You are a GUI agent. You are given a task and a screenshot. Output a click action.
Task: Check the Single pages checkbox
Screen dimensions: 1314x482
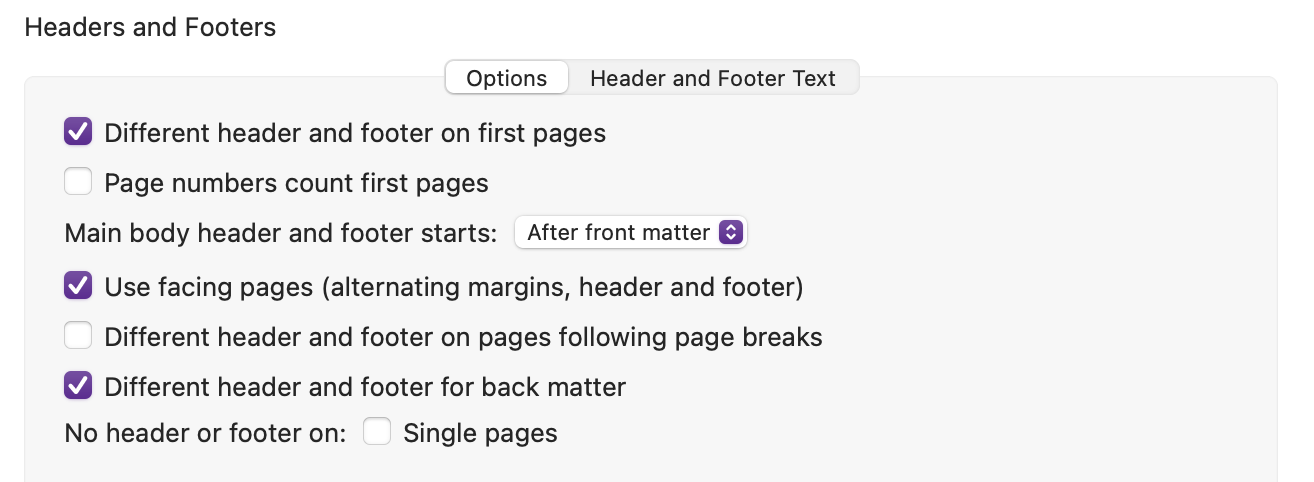[x=377, y=433]
